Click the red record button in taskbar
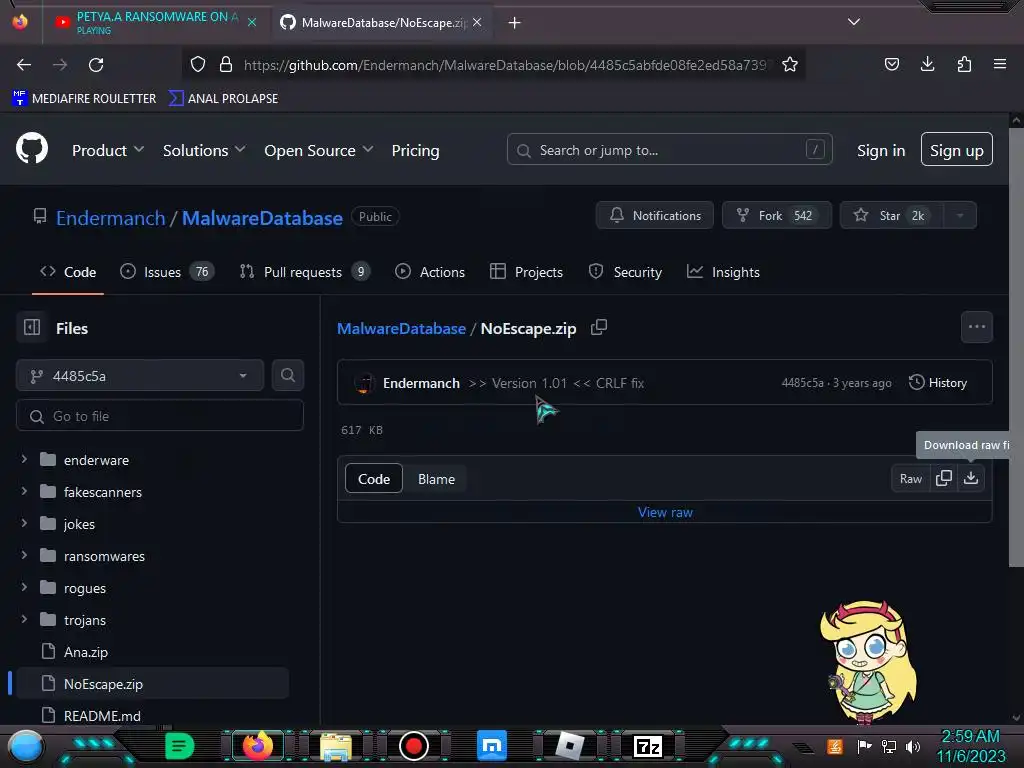The width and height of the screenshot is (1024, 768). (413, 746)
